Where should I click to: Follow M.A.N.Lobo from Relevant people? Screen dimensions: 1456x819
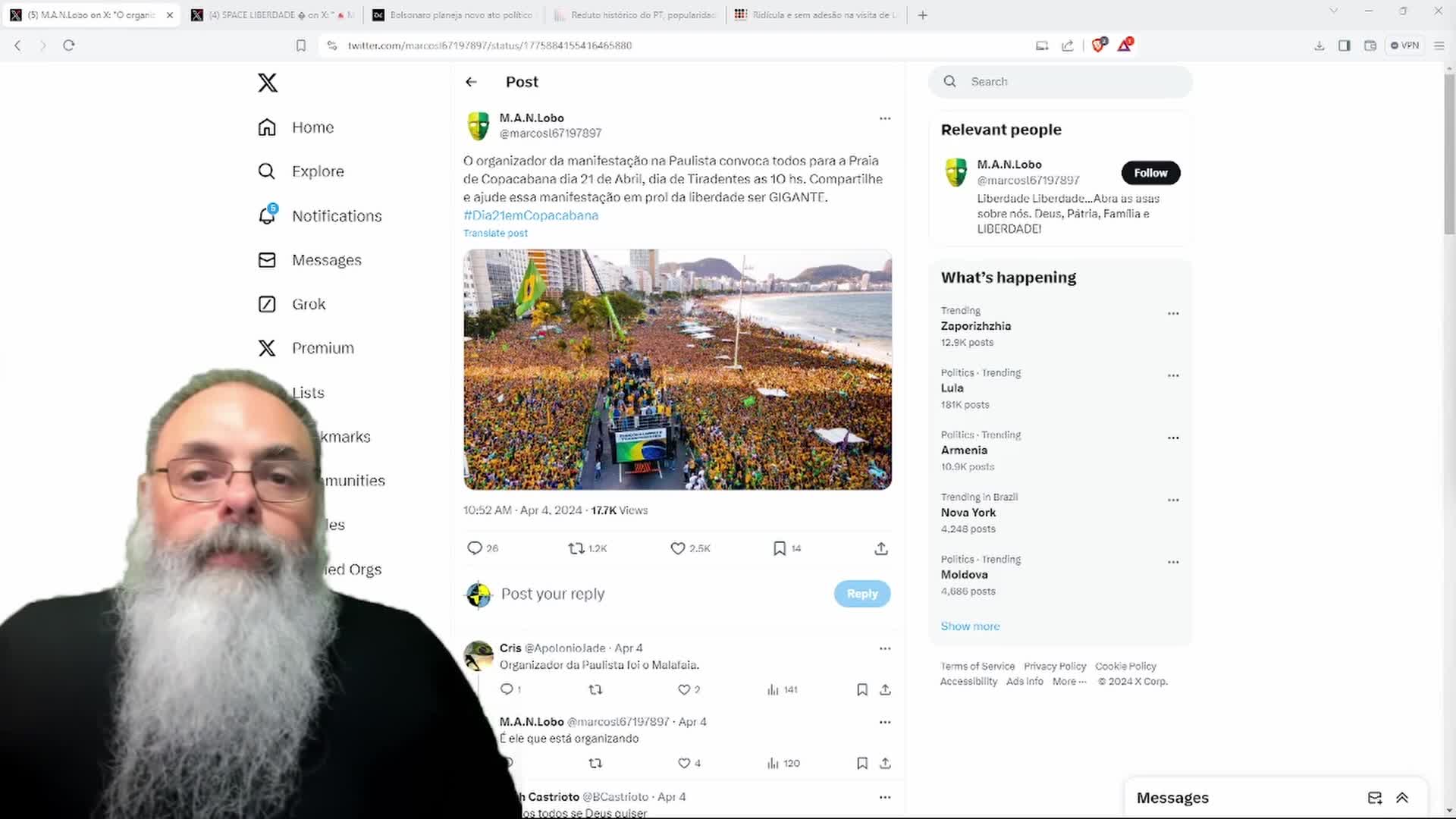pyautogui.click(x=1150, y=173)
